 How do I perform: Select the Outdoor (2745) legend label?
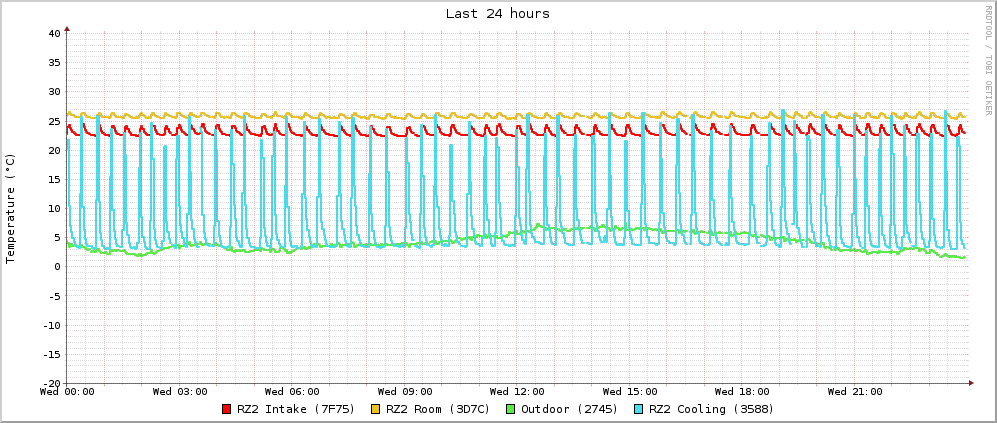pos(570,409)
